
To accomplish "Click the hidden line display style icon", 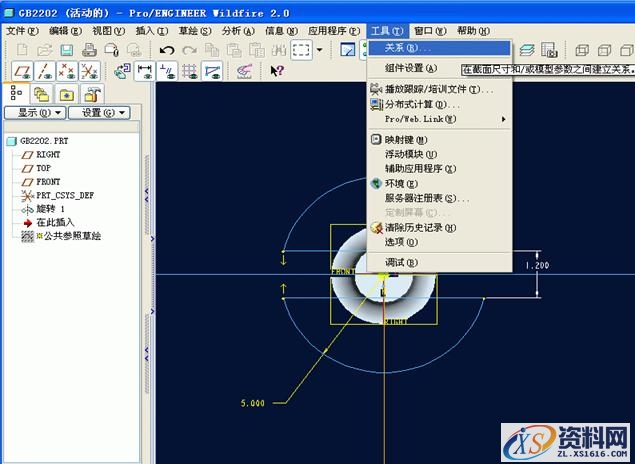I will (604, 50).
